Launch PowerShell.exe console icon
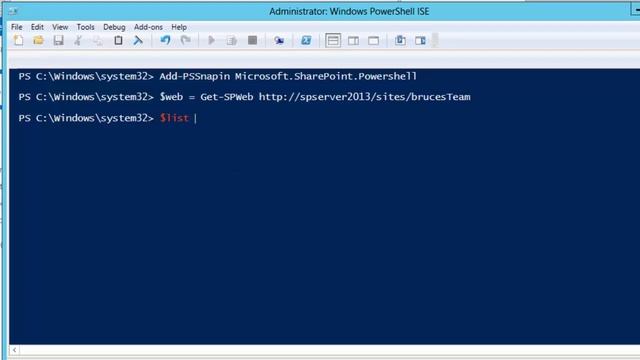The height and width of the screenshot is (360, 640). point(306,40)
